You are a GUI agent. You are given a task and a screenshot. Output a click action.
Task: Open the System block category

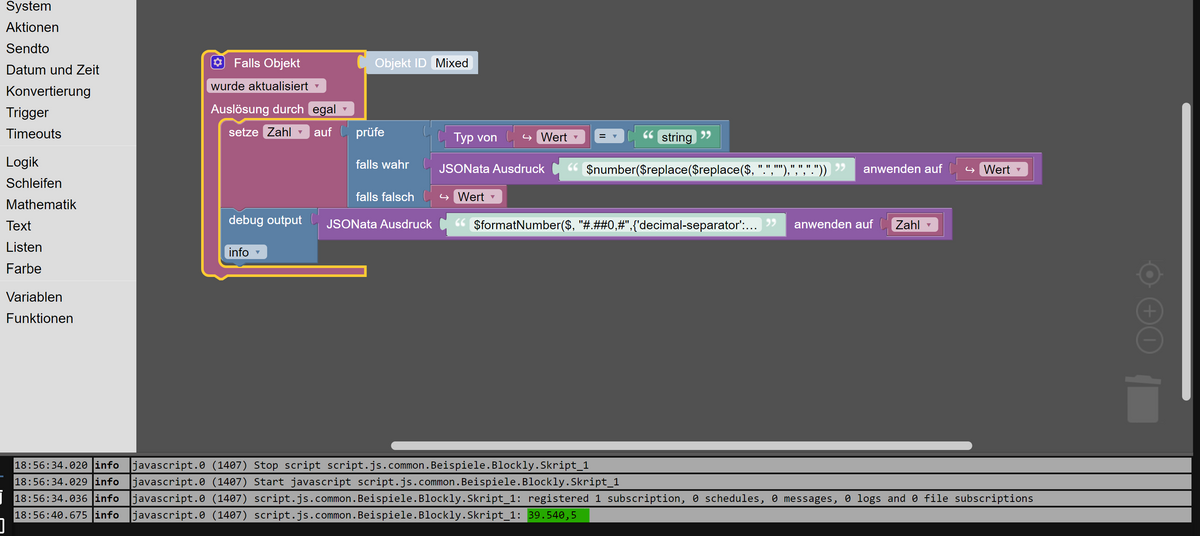click(x=29, y=6)
